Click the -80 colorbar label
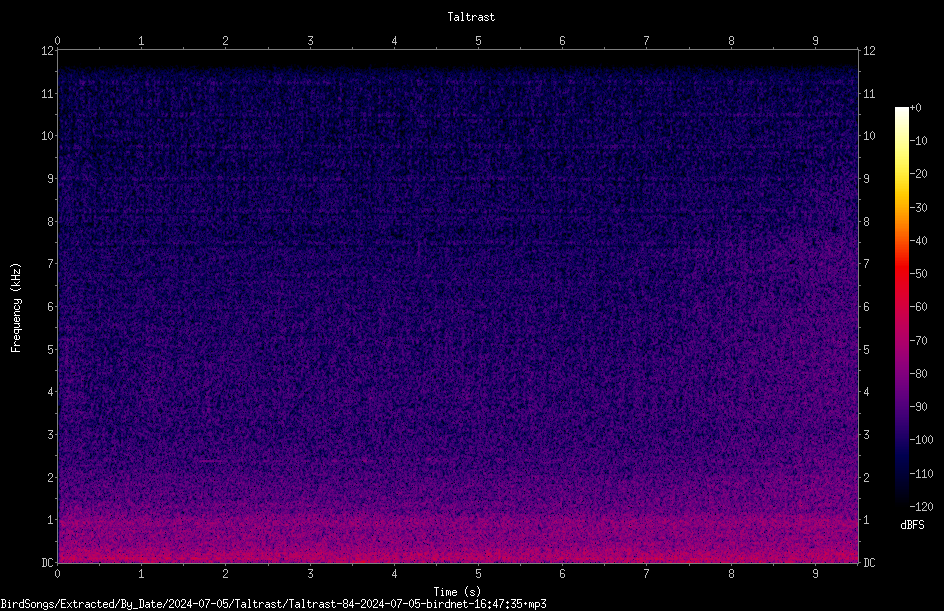 (918, 374)
